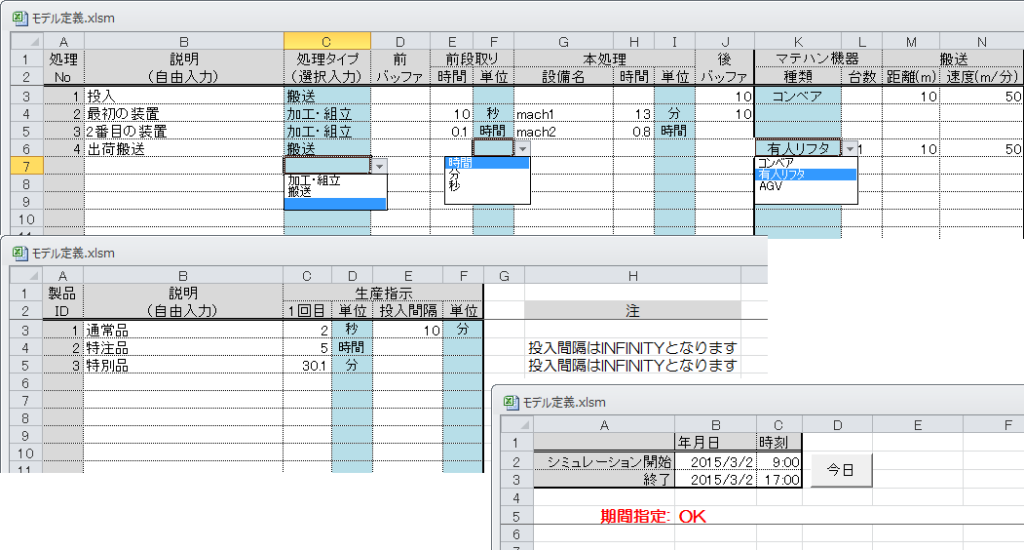Select column C header in top sheet

(327, 42)
